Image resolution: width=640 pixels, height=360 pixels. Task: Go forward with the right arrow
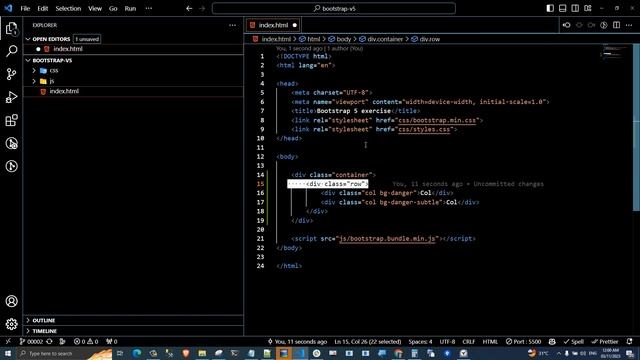point(202,8)
